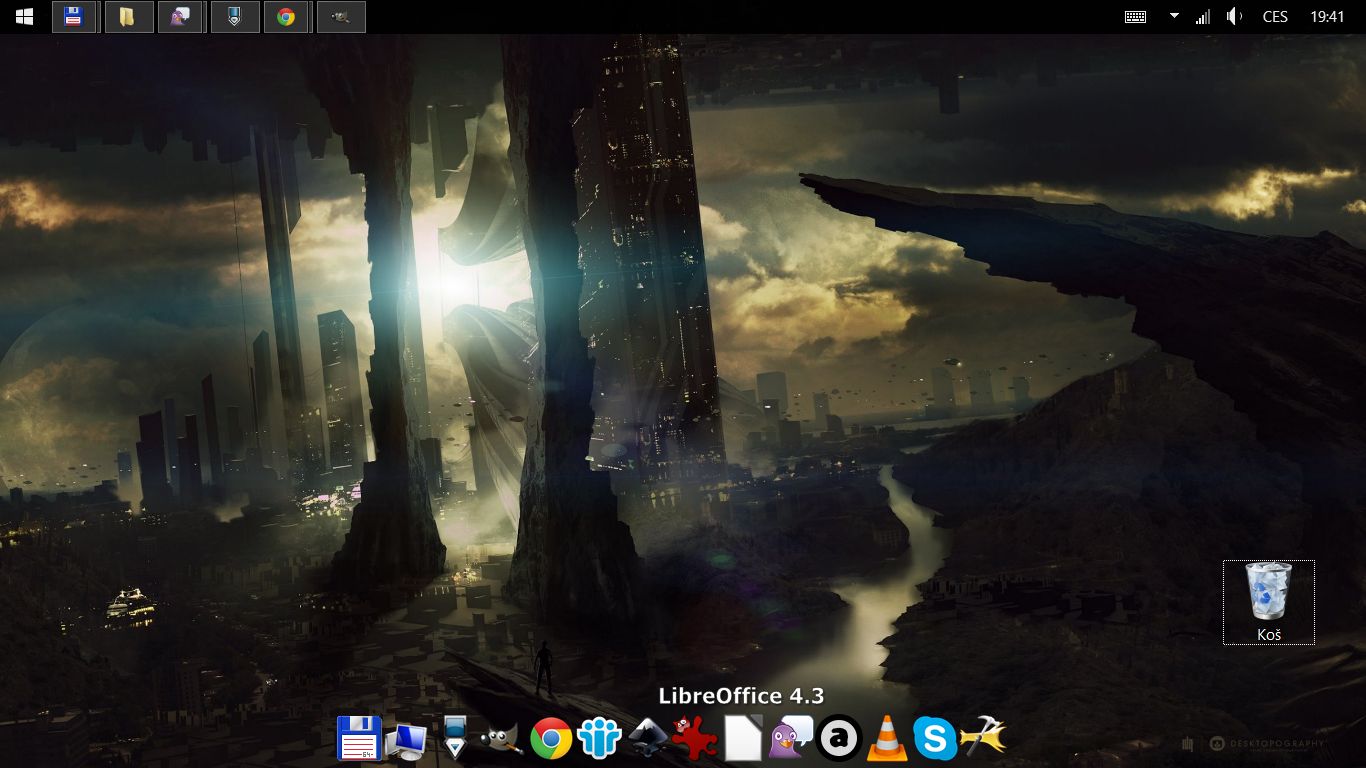The width and height of the screenshot is (1366, 768).
Task: Show hidden system tray icons
Action: [1174, 16]
